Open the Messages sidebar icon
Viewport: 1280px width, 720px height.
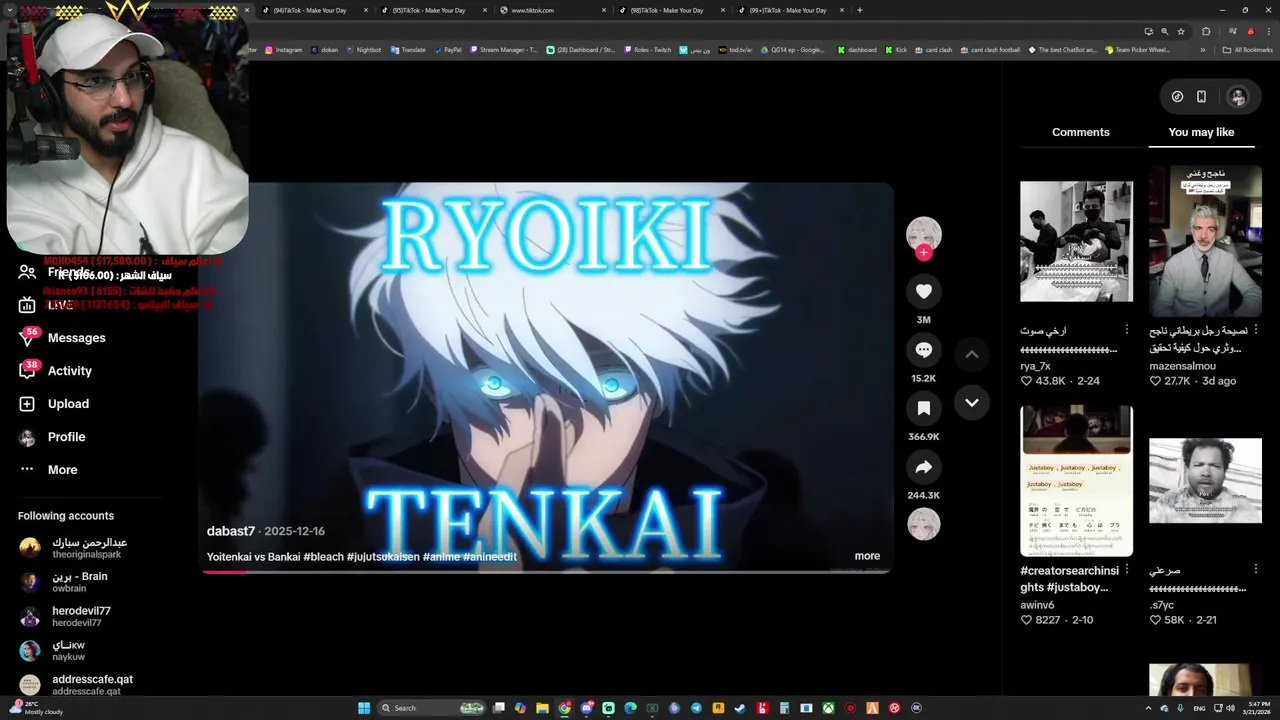(x=27, y=338)
